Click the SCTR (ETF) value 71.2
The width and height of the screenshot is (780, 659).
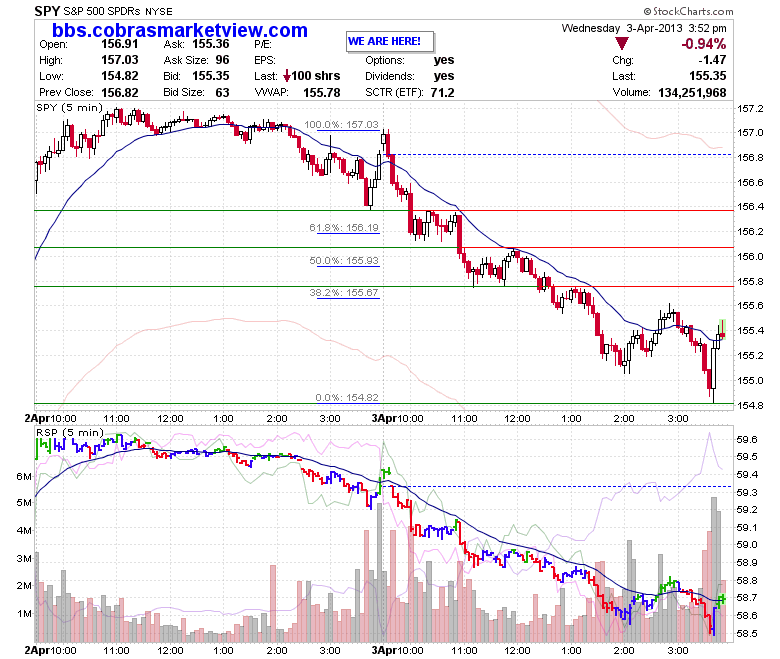click(442, 93)
